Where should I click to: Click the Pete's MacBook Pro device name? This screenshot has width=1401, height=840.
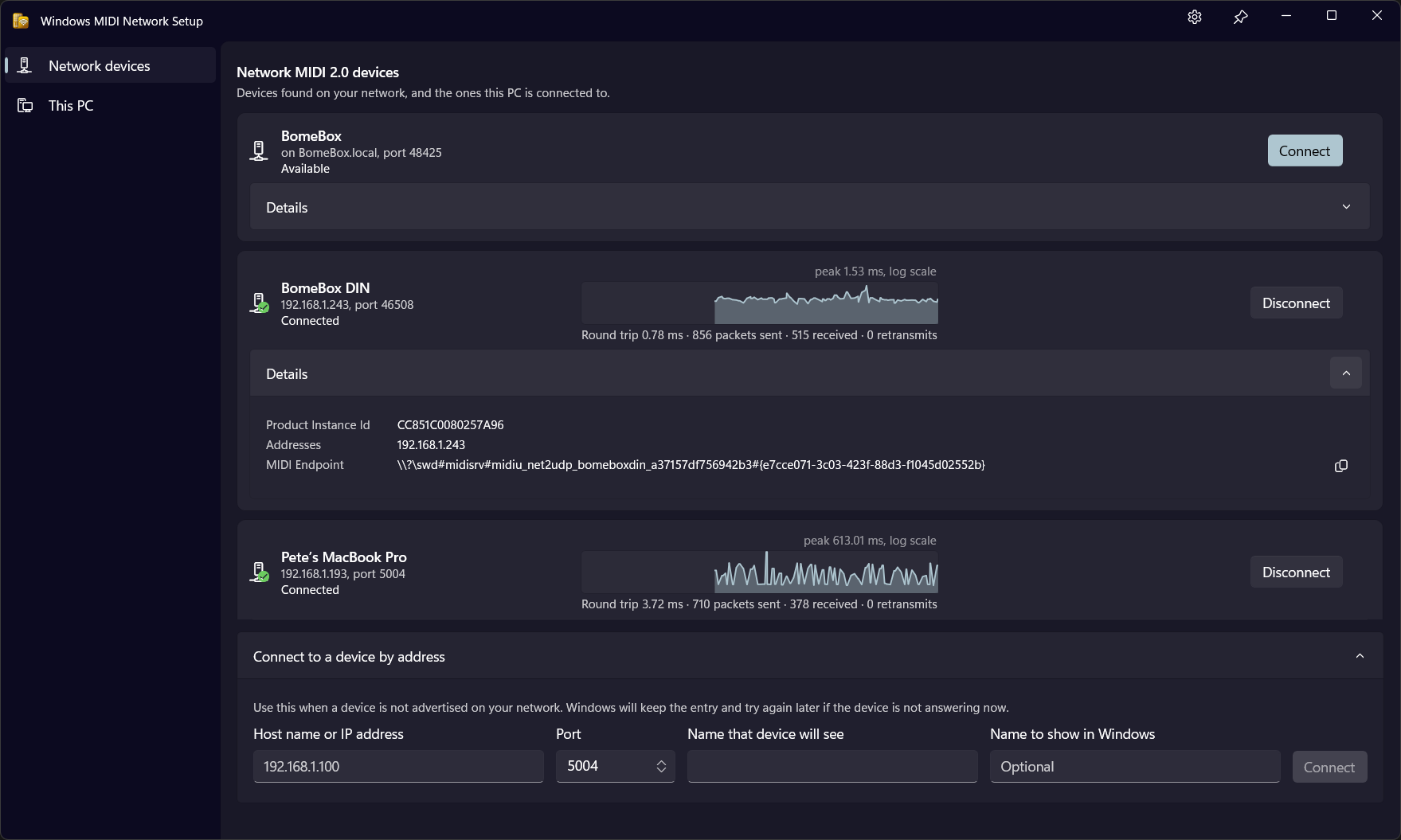pos(344,557)
